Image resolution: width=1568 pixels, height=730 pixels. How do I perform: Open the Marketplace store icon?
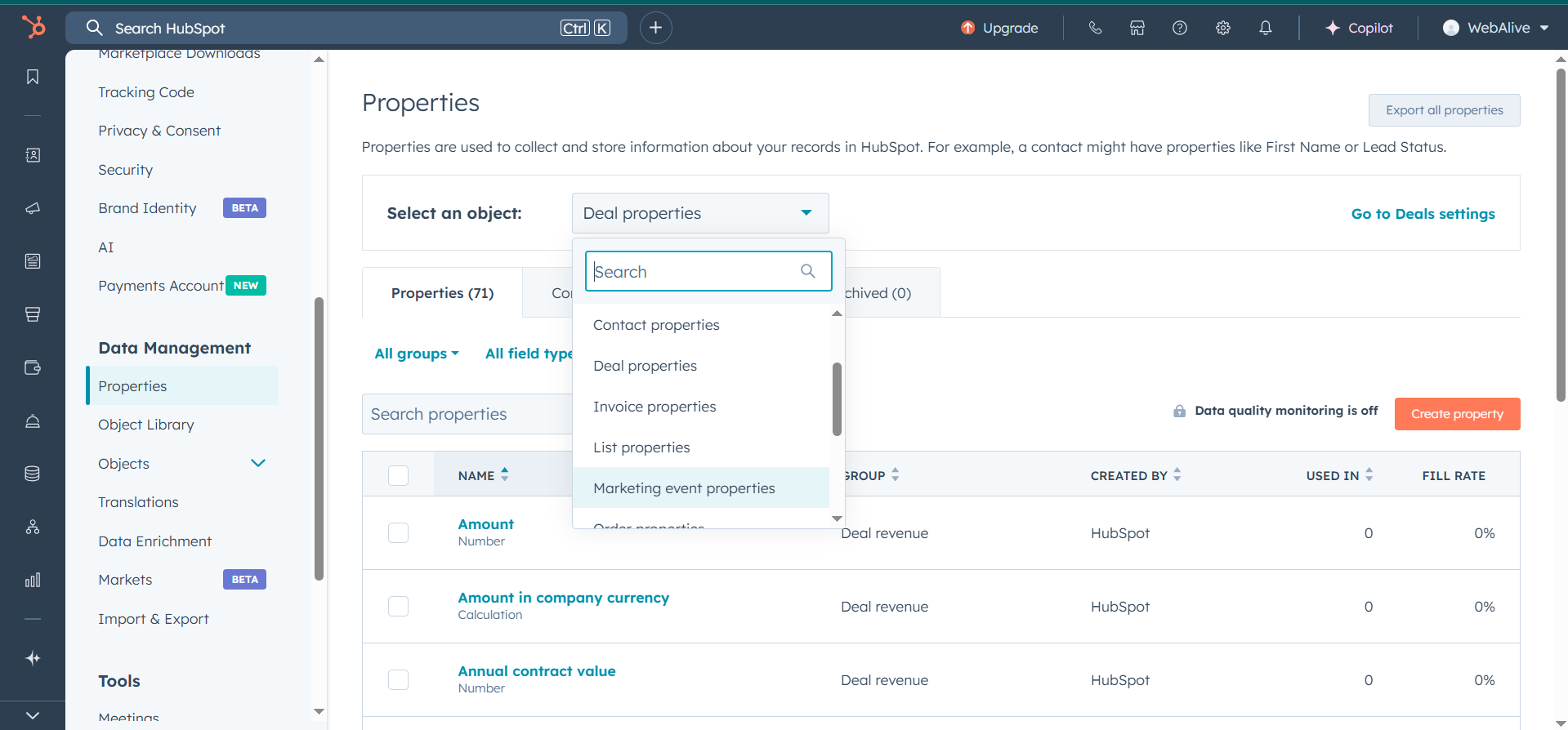pos(1137,28)
